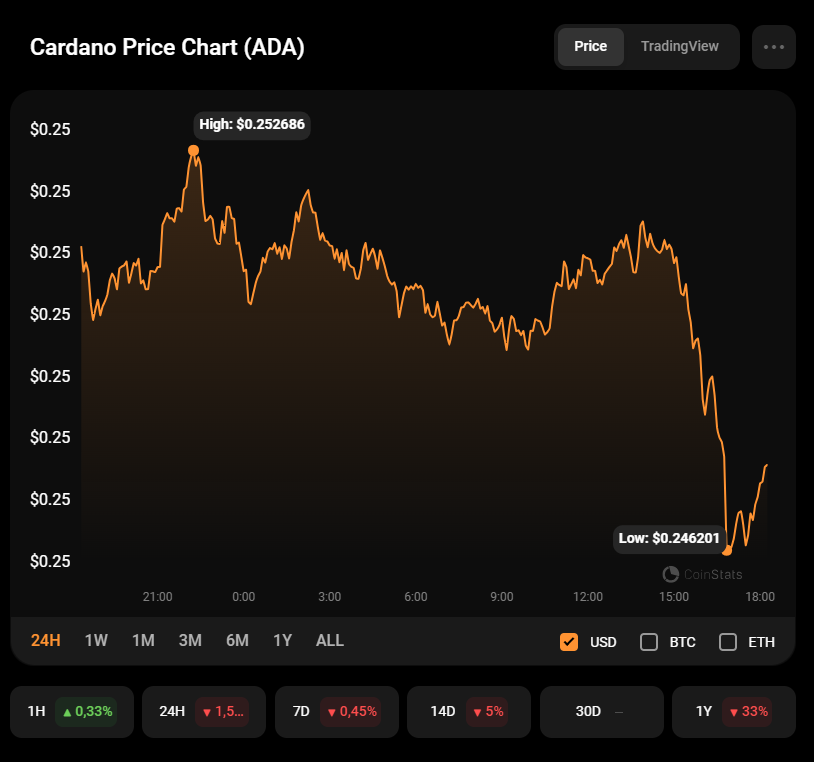This screenshot has height=762, width=814.
Task: Click the 14D percent change card
Action: (x=469, y=712)
